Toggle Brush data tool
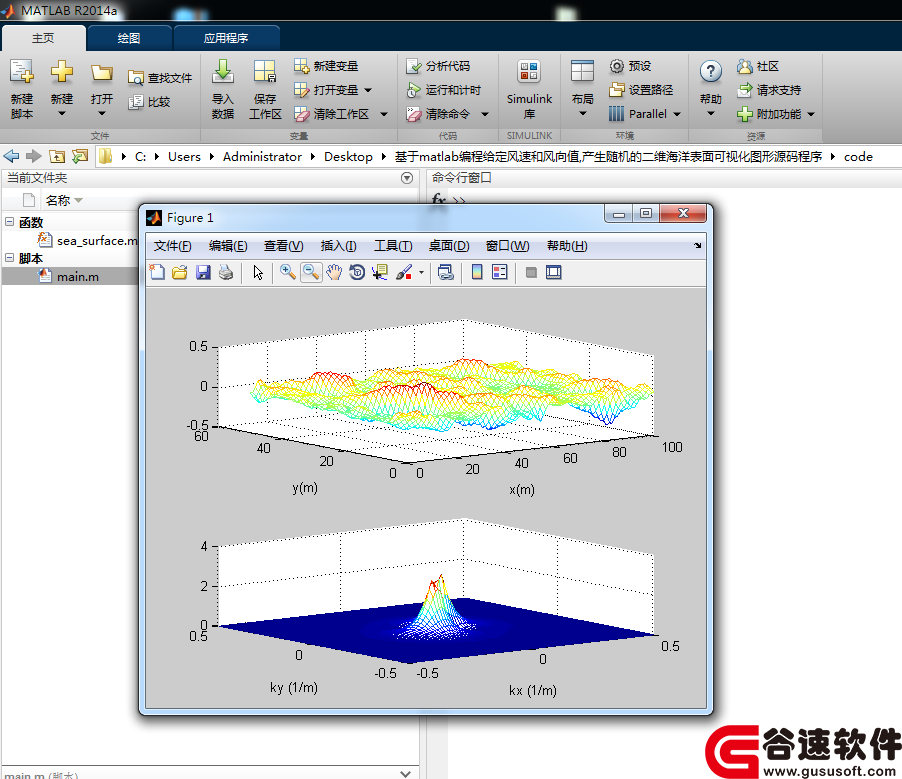 (404, 272)
